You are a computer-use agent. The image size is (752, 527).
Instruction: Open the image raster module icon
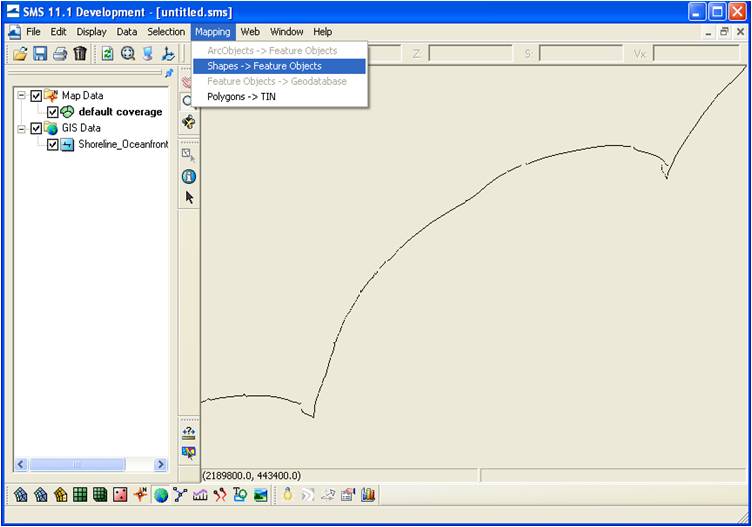click(260, 494)
